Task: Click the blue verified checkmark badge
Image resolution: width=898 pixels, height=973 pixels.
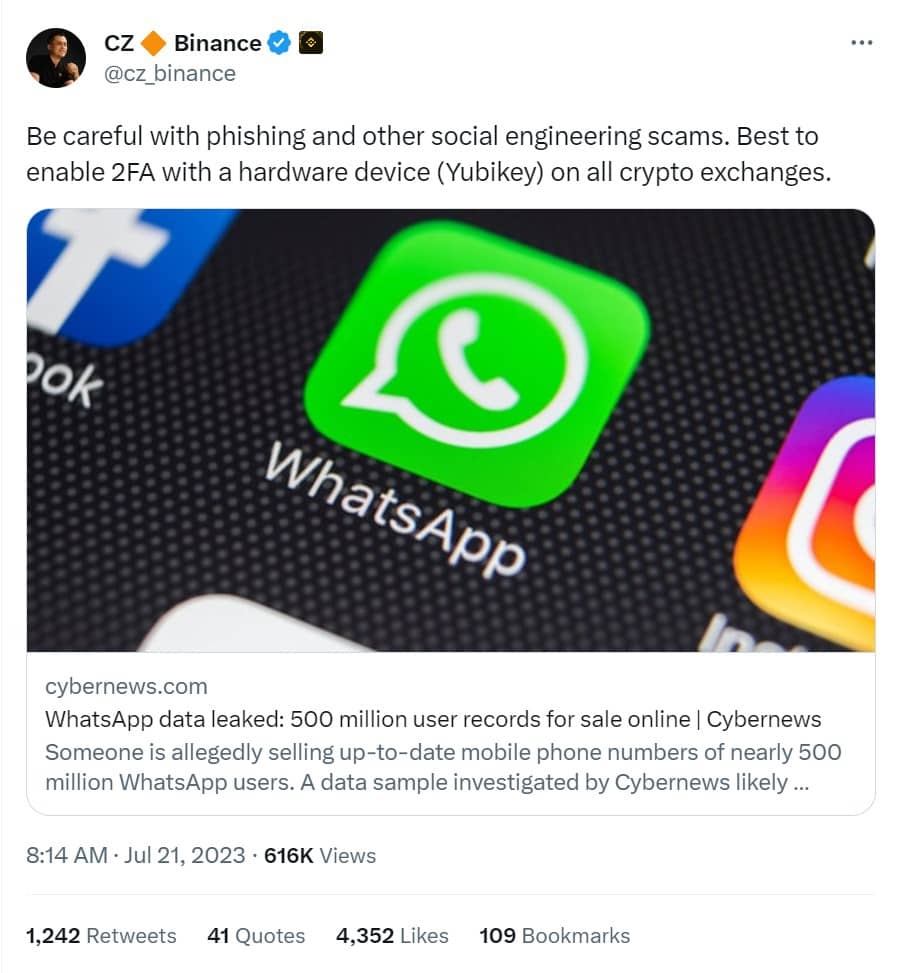Action: (280, 43)
